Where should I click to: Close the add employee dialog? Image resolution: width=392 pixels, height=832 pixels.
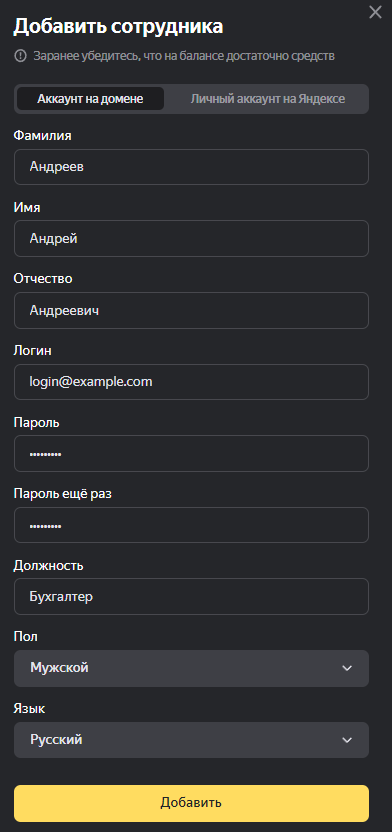(x=375, y=13)
